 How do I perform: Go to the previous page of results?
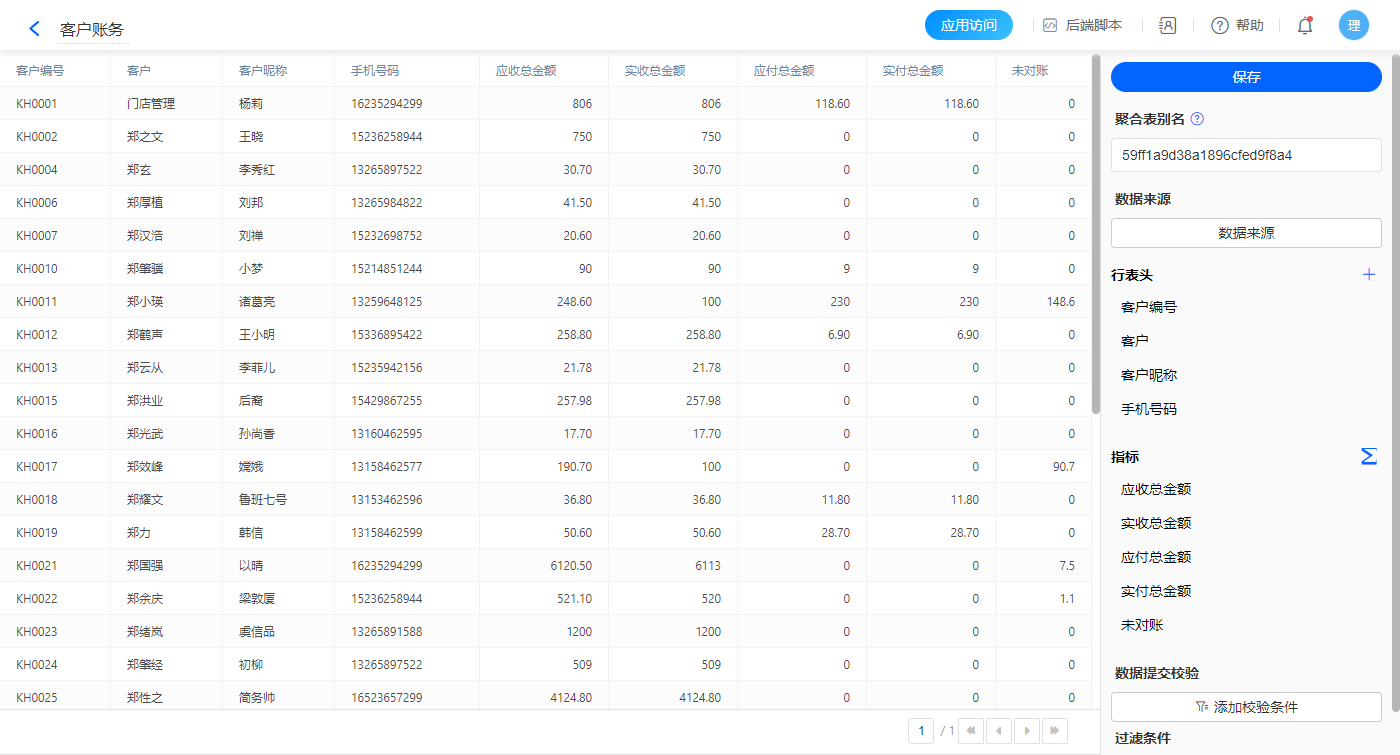[x=999, y=731]
